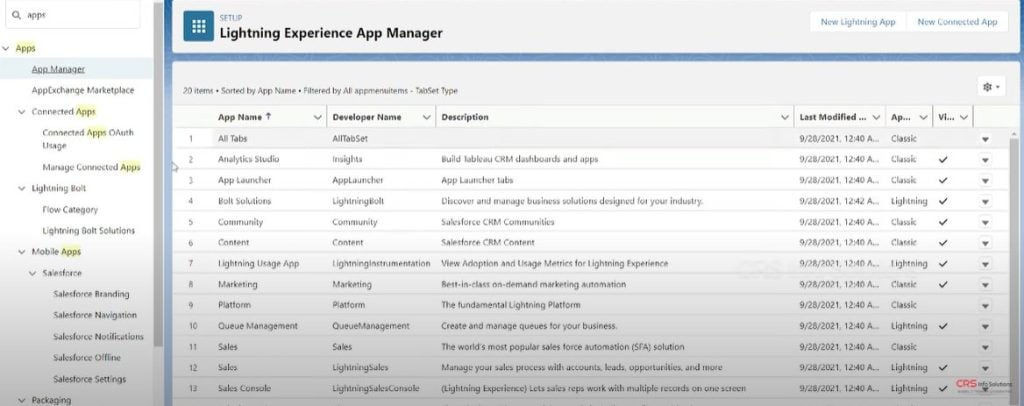
Task: Open Flow Category page
Action: click(x=70, y=210)
